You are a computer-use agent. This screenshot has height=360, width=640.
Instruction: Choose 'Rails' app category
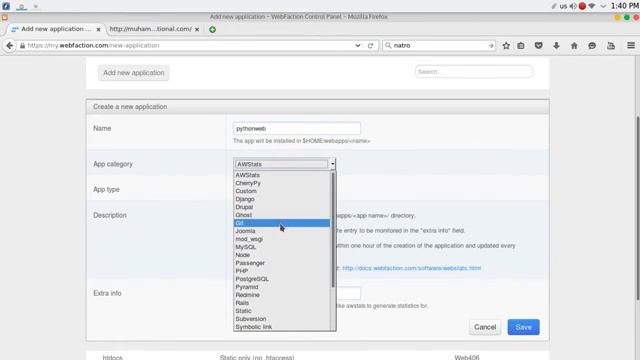pyautogui.click(x=282, y=303)
